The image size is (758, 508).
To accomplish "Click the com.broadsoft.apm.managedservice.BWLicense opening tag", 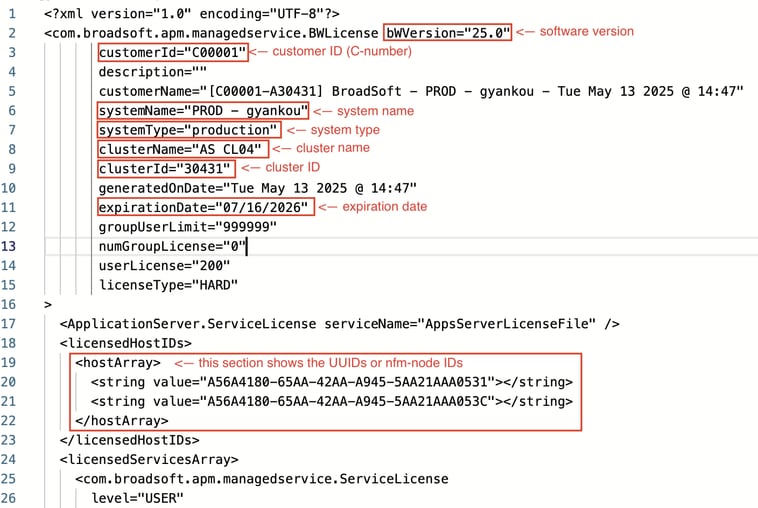I will (x=211, y=33).
